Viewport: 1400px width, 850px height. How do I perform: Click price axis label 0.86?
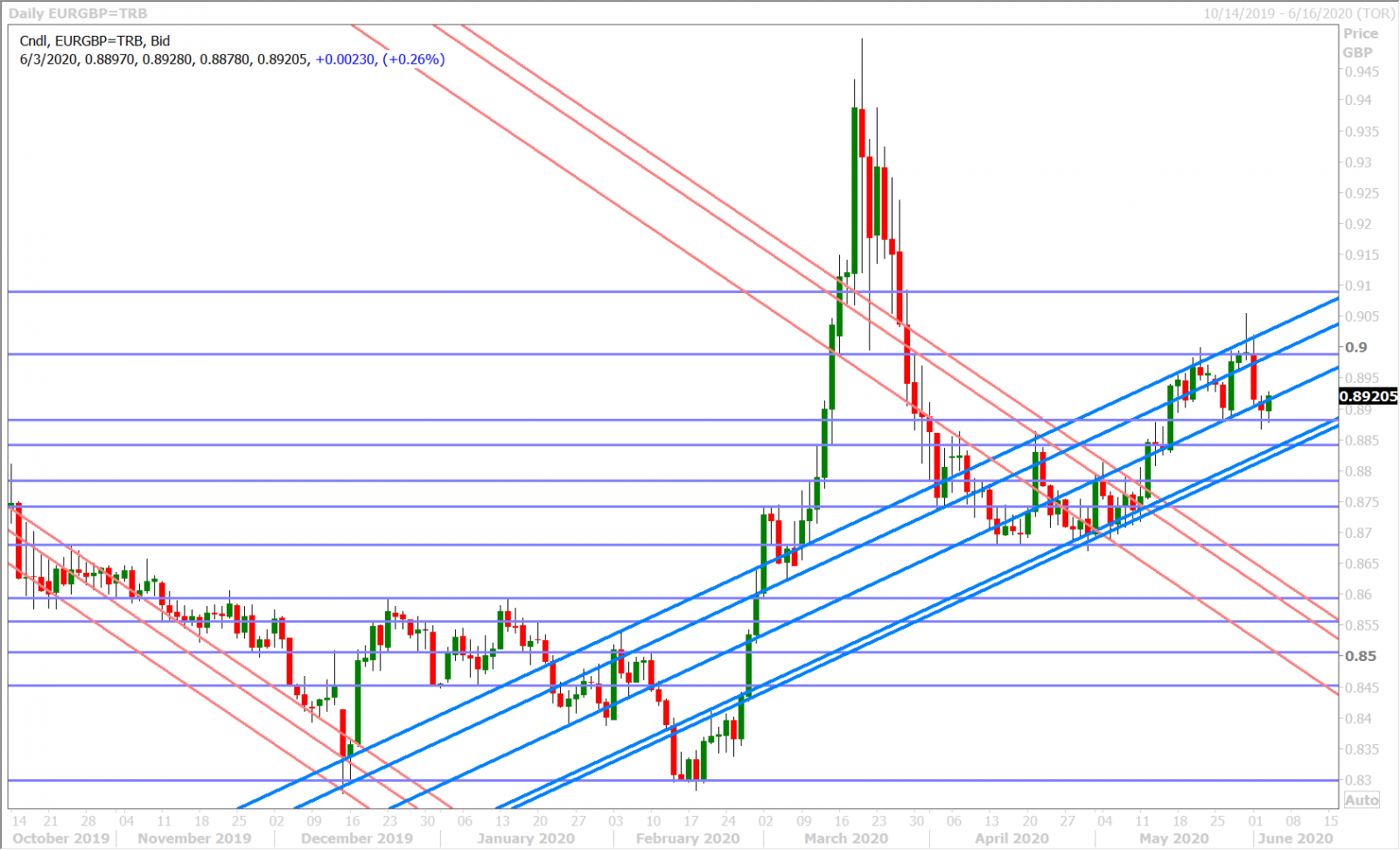pyautogui.click(x=1358, y=595)
